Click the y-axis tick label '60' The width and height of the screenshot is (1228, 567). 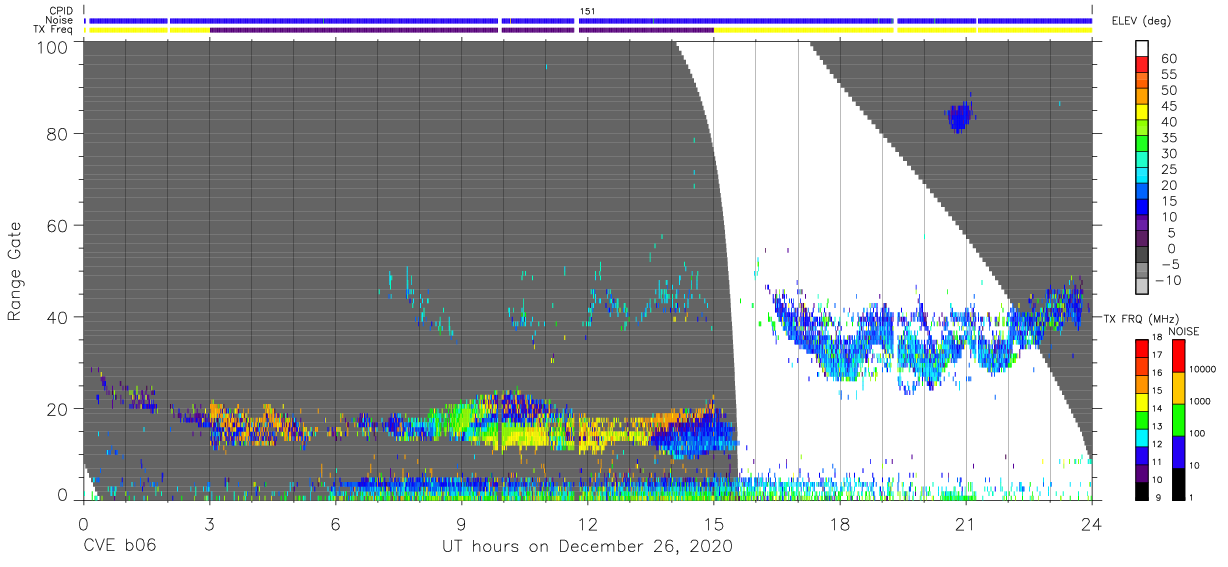pos(59,227)
